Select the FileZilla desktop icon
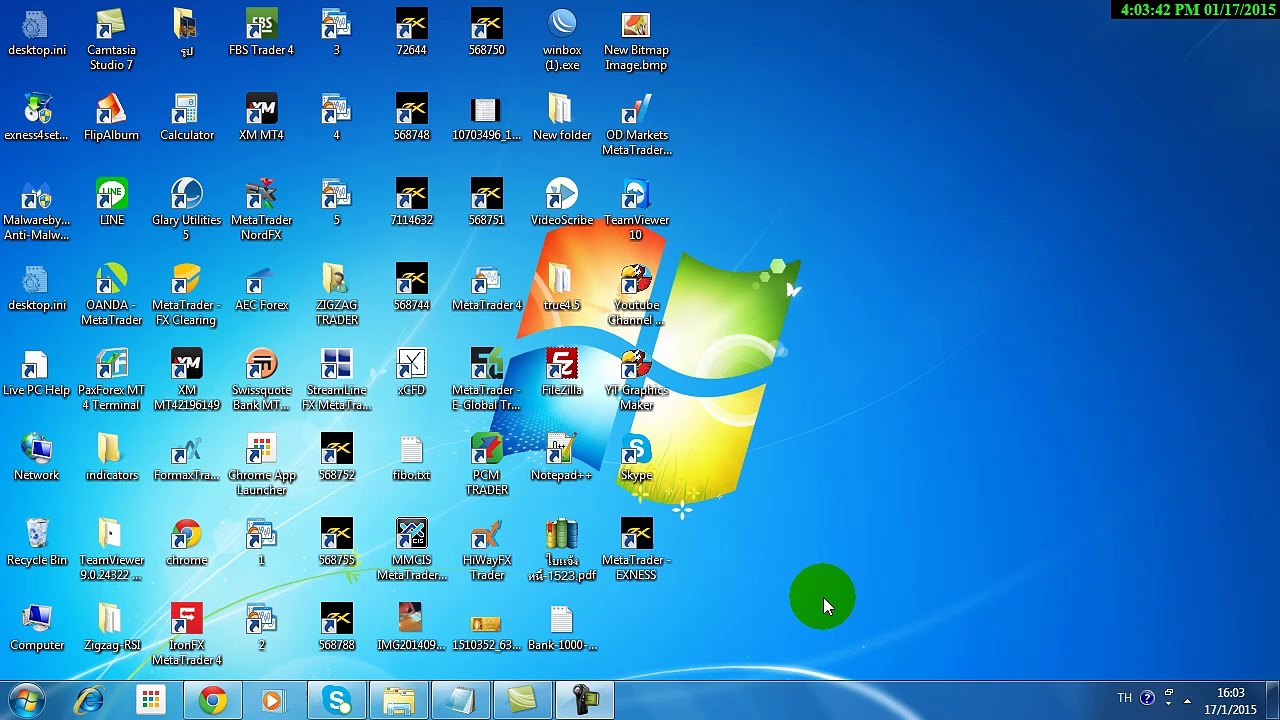This screenshot has width=1280, height=720. 561,373
